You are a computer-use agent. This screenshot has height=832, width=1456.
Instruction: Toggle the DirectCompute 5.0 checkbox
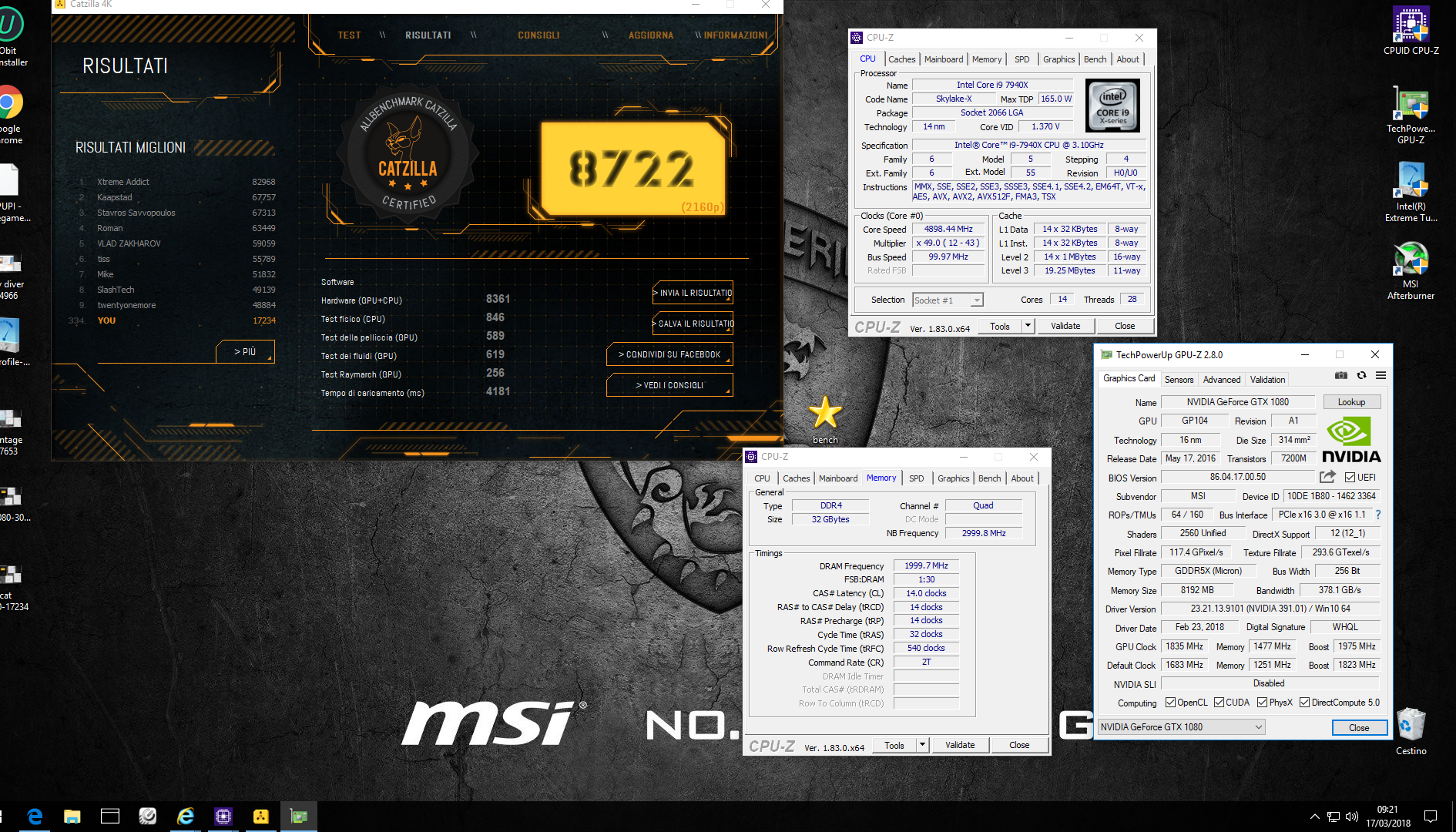click(x=1304, y=702)
